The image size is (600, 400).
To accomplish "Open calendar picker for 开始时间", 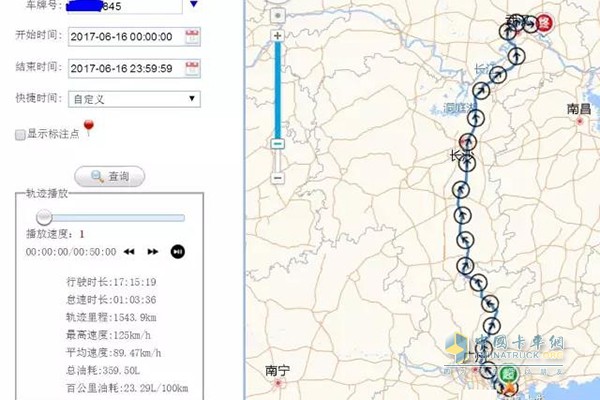I will pos(193,37).
